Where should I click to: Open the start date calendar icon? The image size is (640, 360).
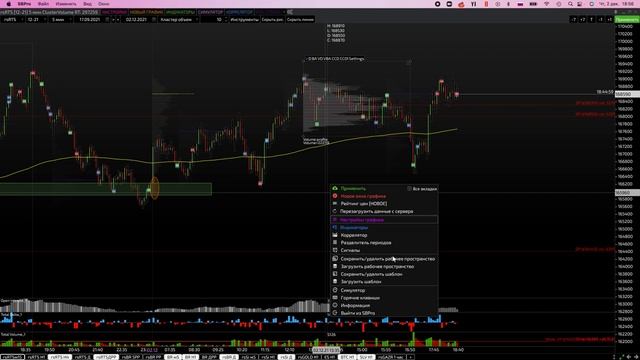(x=107, y=20)
